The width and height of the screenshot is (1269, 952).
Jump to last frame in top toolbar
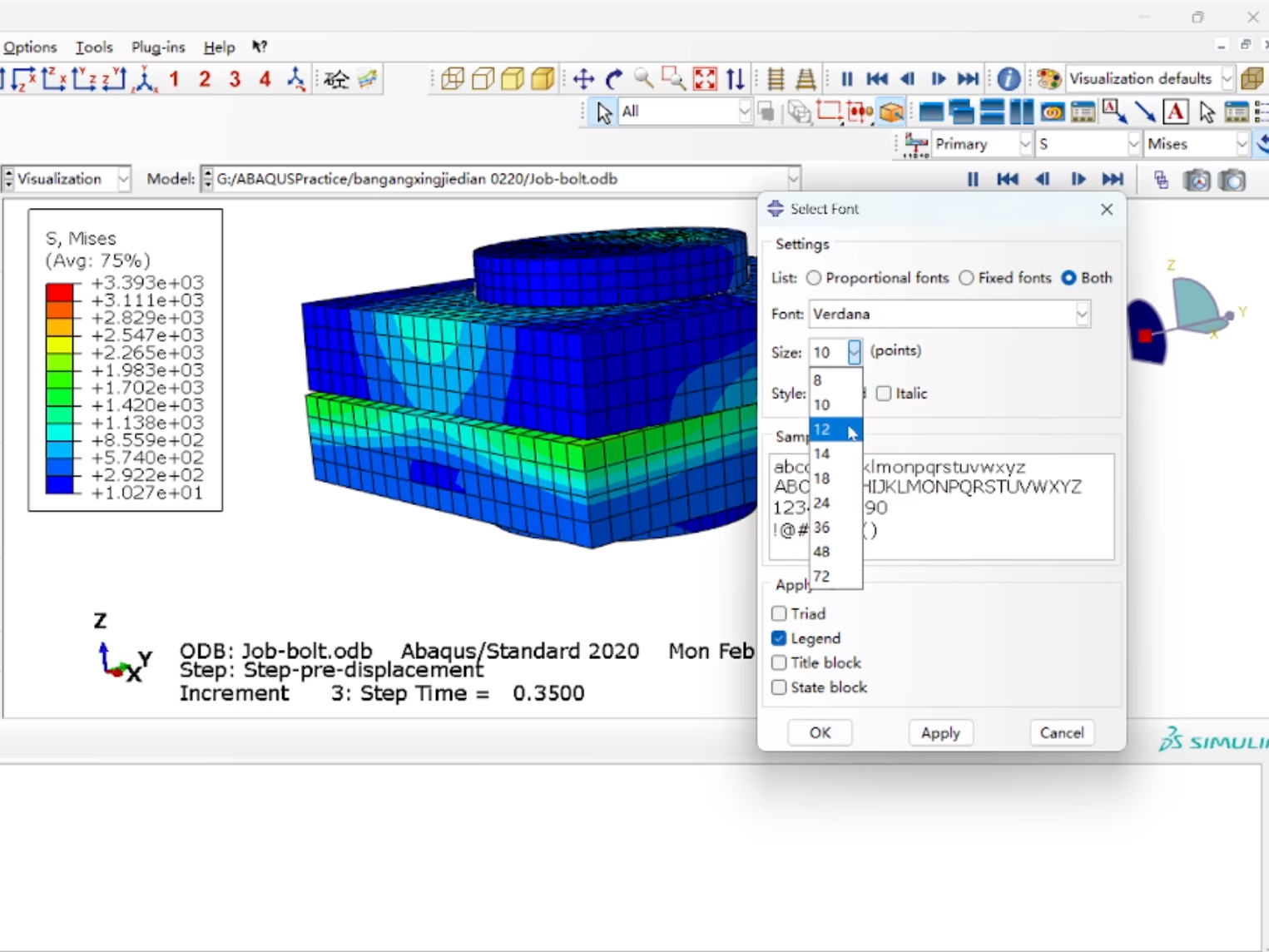click(968, 79)
